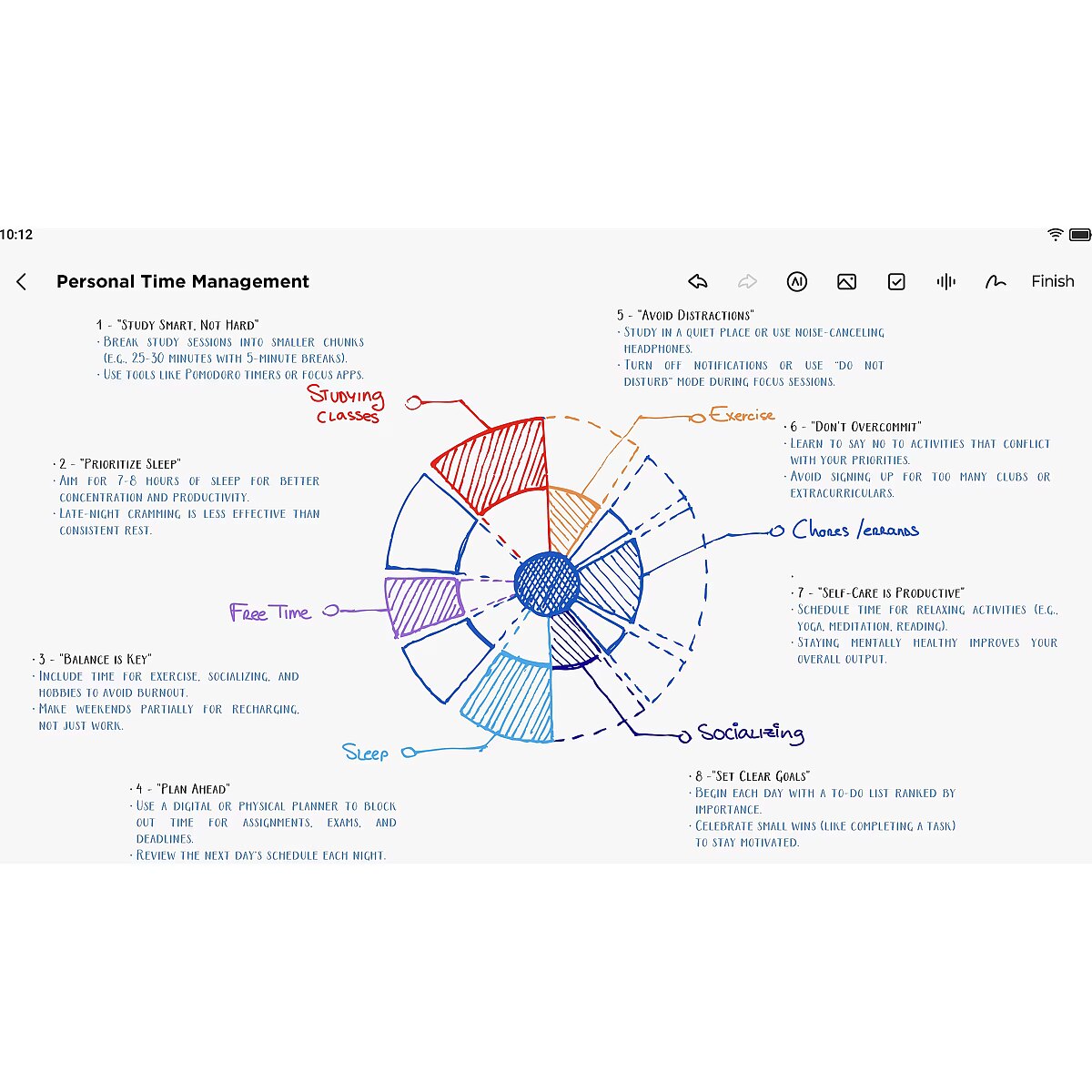Tap the Socializing handwritten label
Viewport: 1092px width, 1092px height.
click(751, 733)
